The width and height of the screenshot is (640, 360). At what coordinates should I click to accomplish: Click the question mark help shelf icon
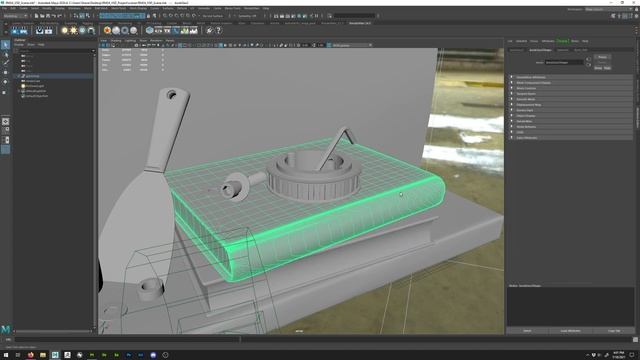(x=218, y=31)
